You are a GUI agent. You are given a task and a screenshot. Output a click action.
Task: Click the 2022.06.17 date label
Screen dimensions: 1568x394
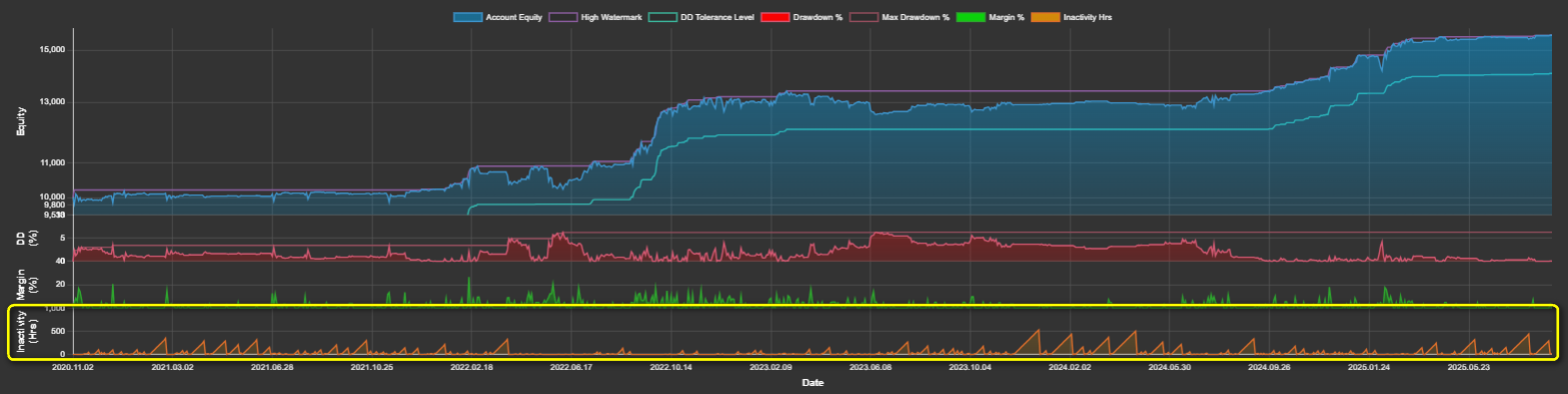[572, 367]
